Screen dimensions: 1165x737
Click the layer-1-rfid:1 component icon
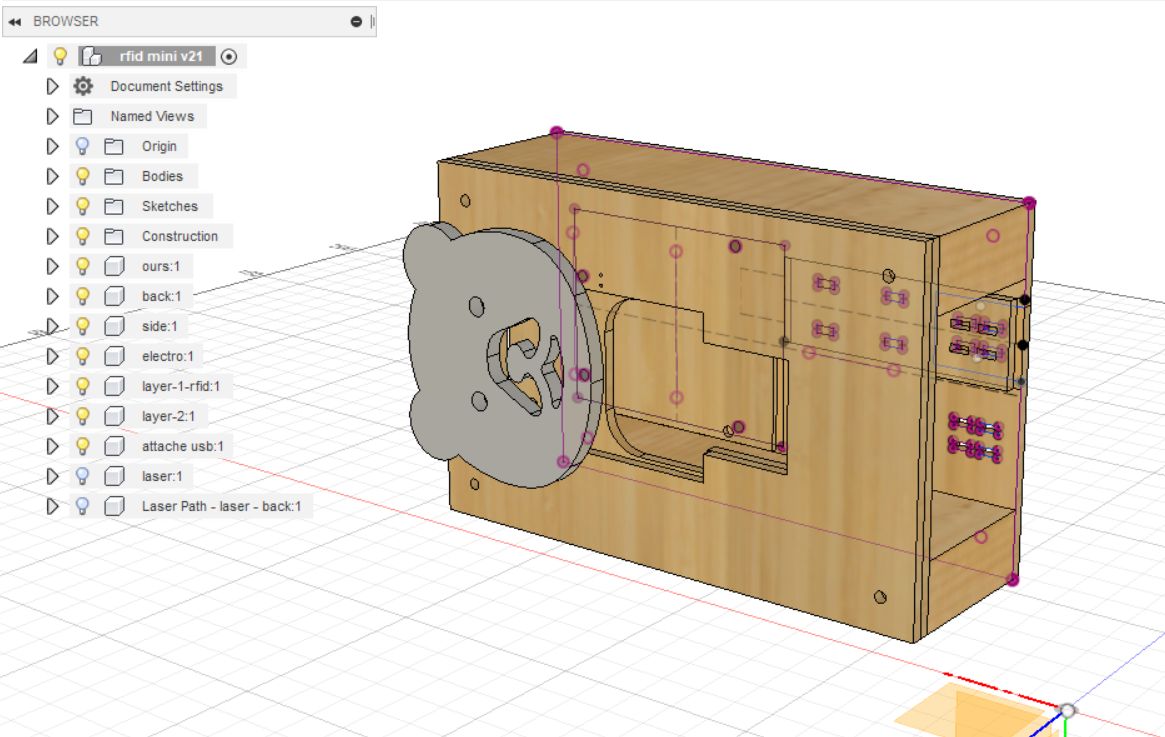pos(114,386)
